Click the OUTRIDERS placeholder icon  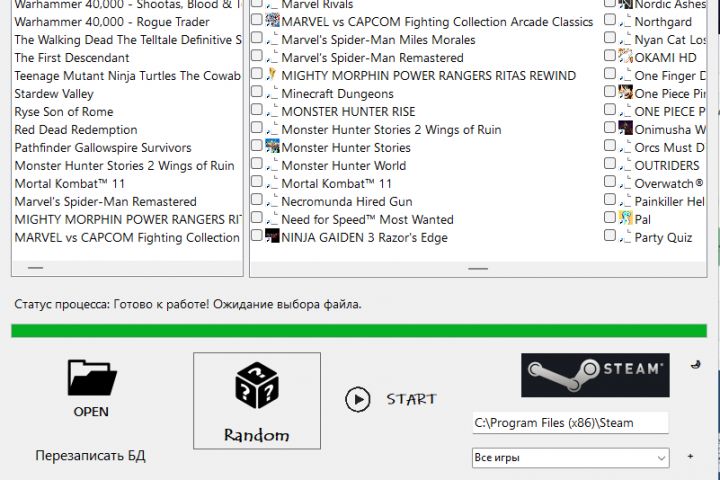click(x=625, y=166)
